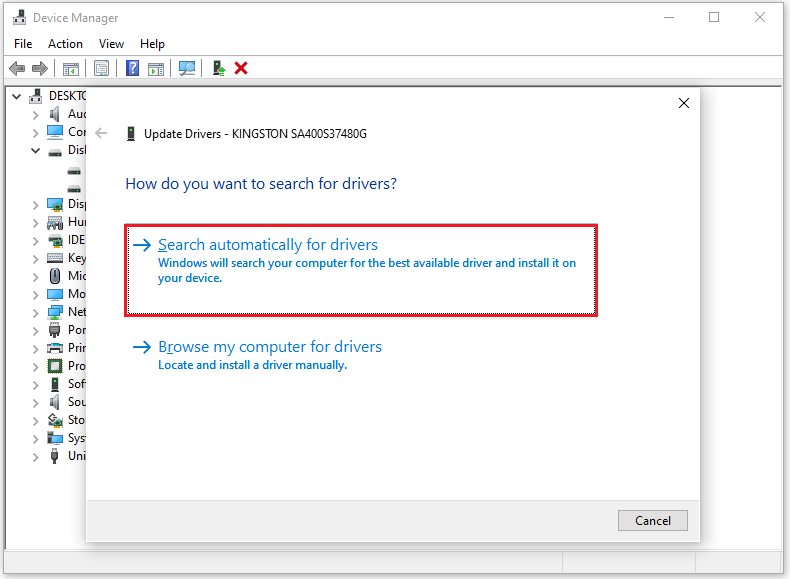This screenshot has width=790, height=579.
Task: Open the Help menu
Action: pos(152,44)
